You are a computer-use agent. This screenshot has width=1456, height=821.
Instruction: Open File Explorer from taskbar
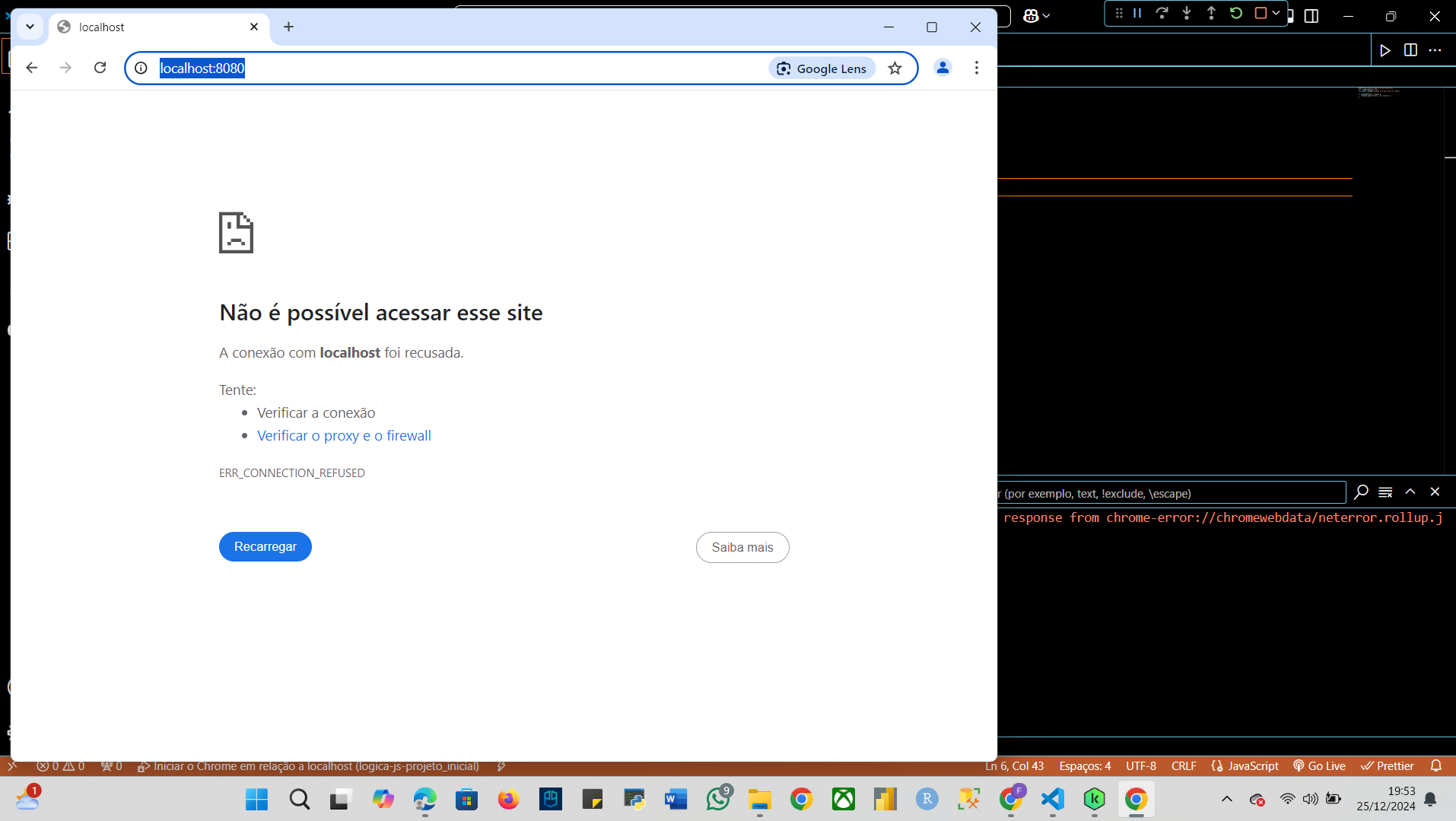[x=759, y=799]
